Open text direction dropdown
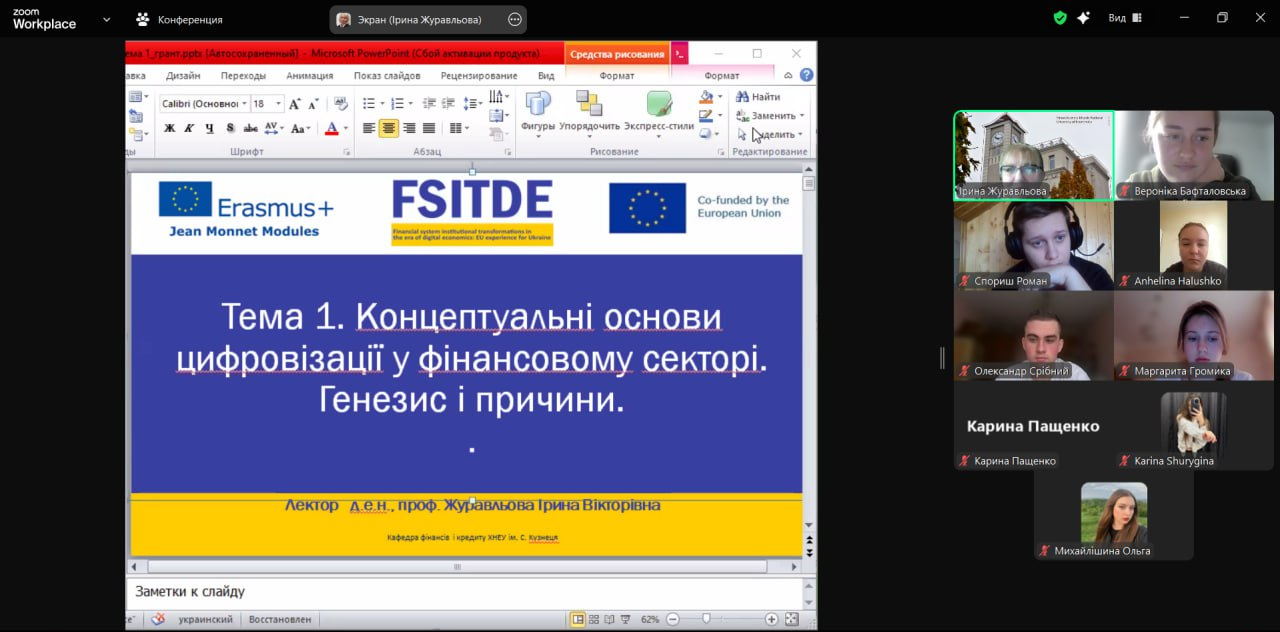Image resolution: width=1280 pixels, height=632 pixels. pos(500,97)
